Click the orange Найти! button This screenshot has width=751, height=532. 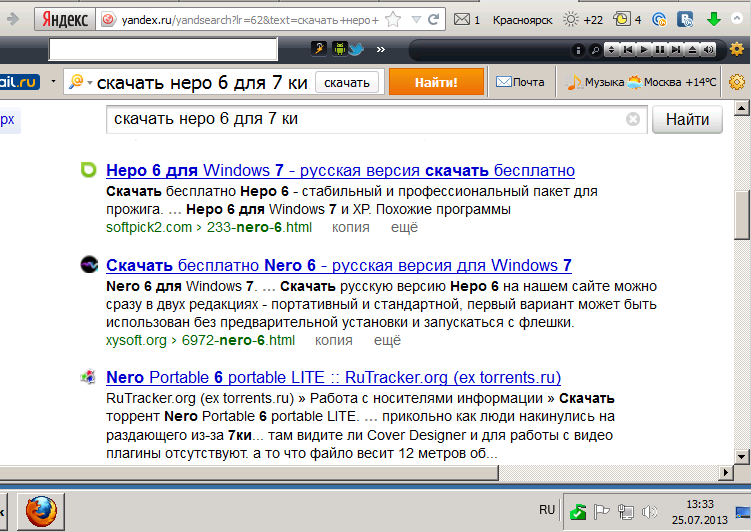pyautogui.click(x=436, y=82)
